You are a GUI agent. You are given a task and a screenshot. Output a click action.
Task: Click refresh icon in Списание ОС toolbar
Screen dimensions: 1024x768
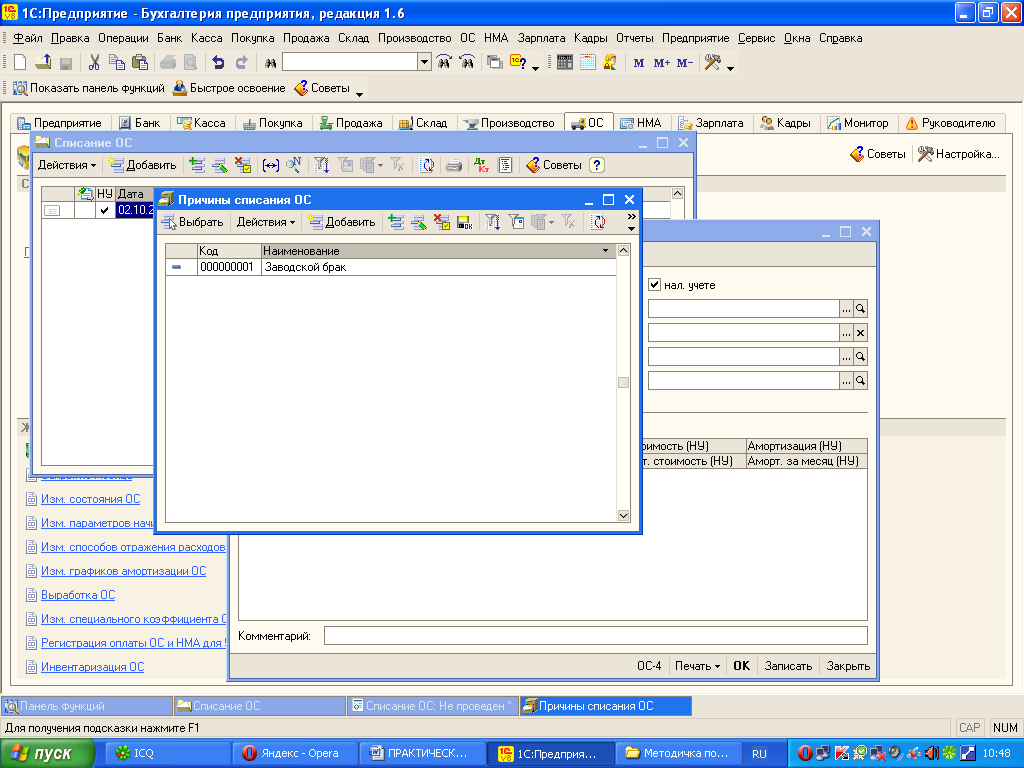tap(426, 165)
